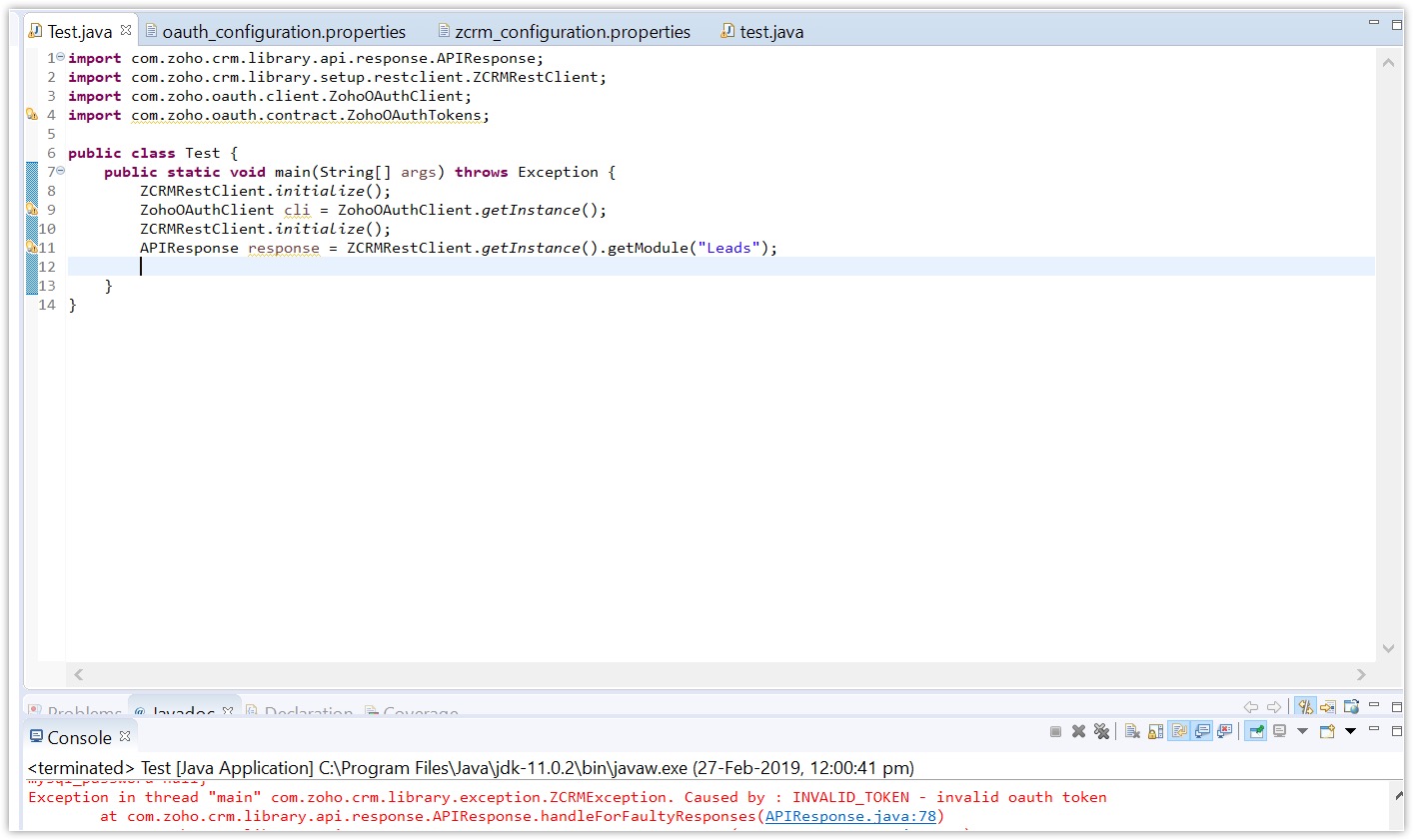Open the Open Console dropdown arrow
The height and width of the screenshot is (840, 1413).
tap(1350, 732)
